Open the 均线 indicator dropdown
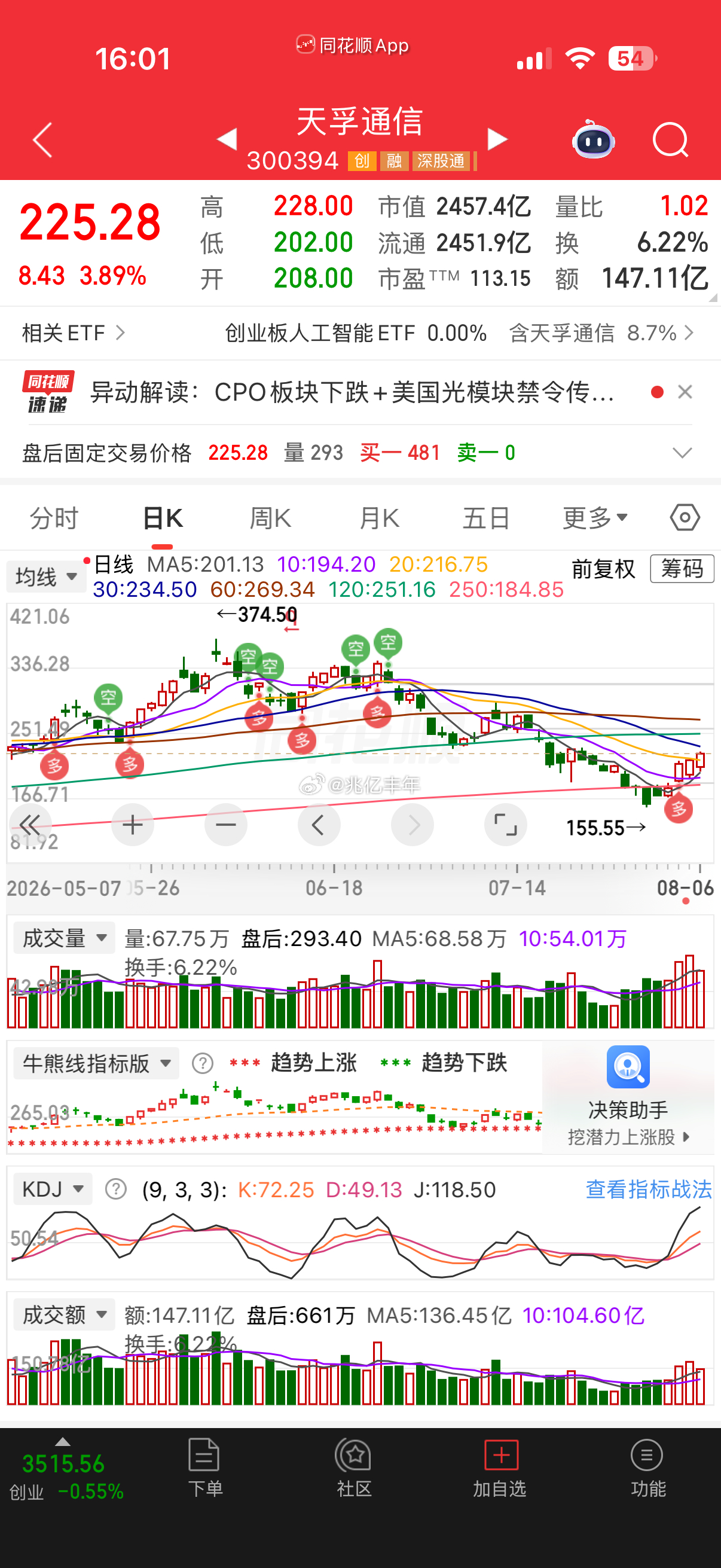 [45, 576]
